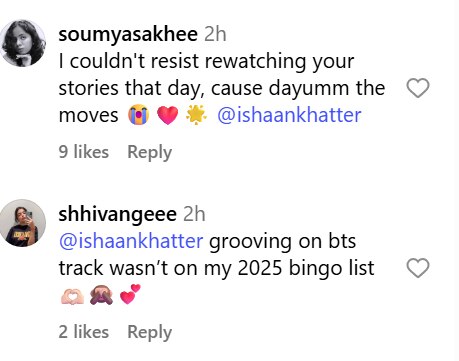
Task: View the 9 likes on first comment
Action: point(84,152)
